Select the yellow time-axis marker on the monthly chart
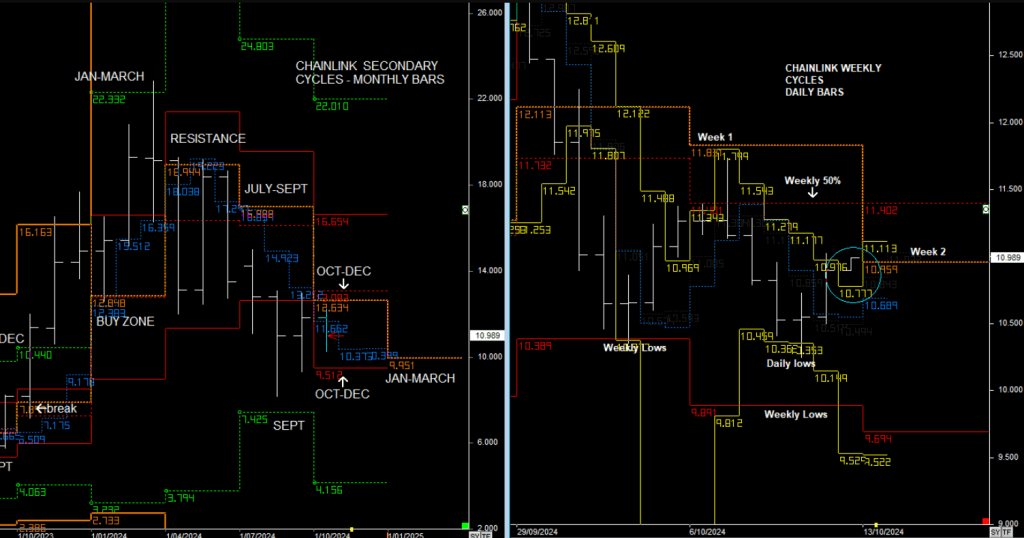1024x538 pixels. [x=351, y=529]
